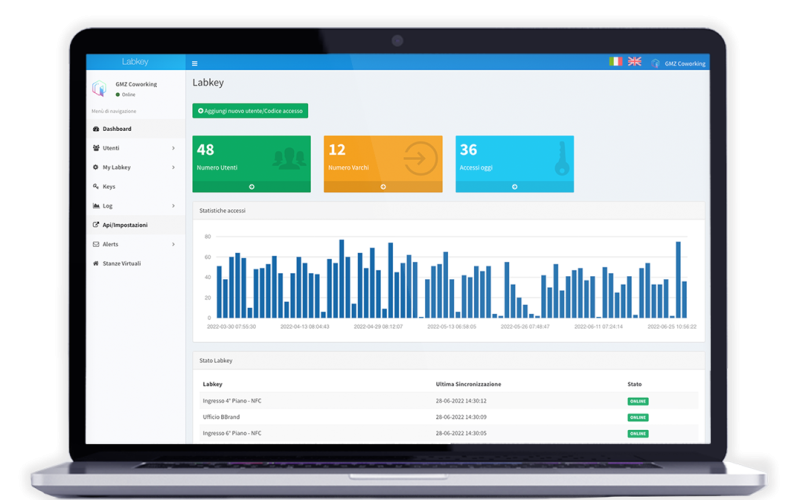Click the arrow icon under Numero Varchi
The height and width of the screenshot is (500, 800).
383,187
